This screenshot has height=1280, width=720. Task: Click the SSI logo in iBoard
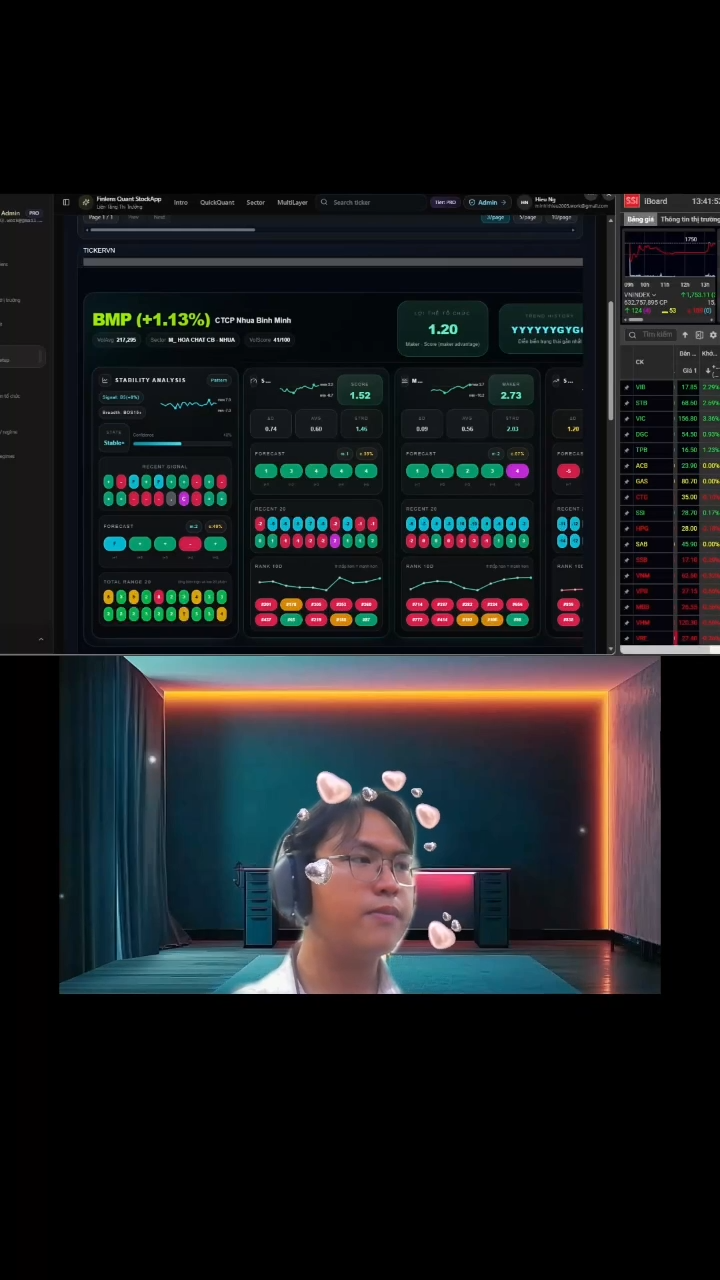pyautogui.click(x=632, y=201)
